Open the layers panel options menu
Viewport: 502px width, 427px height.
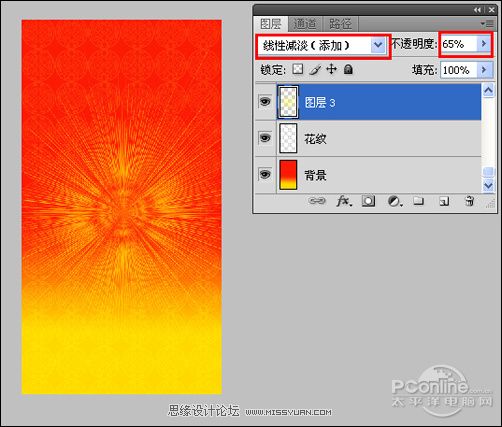487,24
